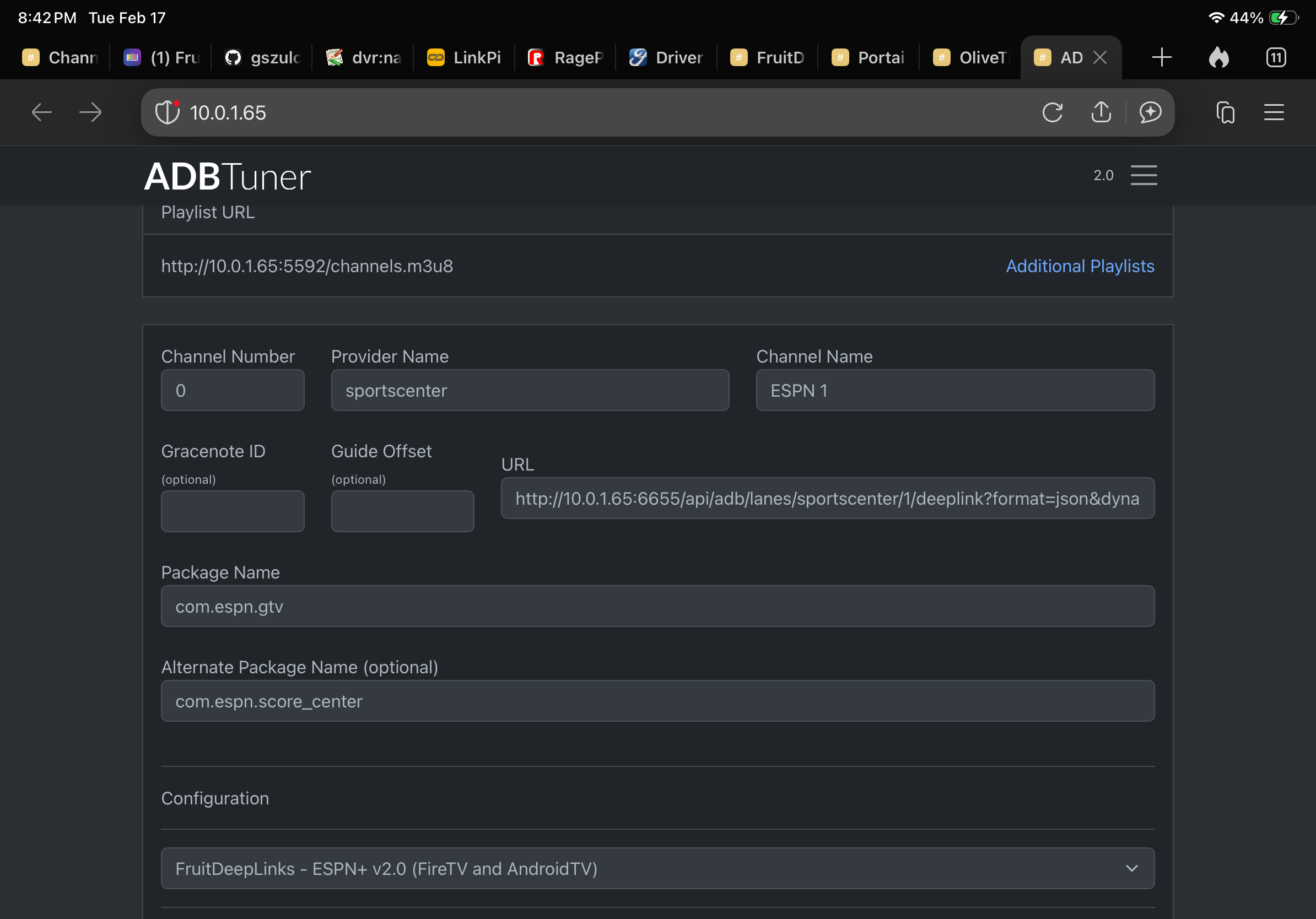Image resolution: width=1316 pixels, height=919 pixels.
Task: Click the Package Name input
Action: (657, 606)
